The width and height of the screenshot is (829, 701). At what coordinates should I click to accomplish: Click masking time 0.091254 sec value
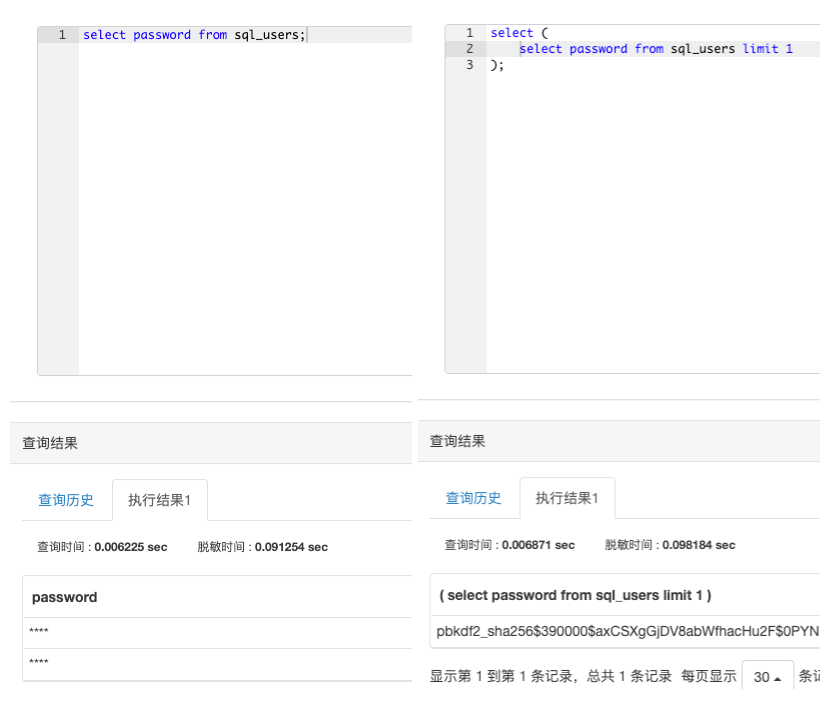pos(291,547)
